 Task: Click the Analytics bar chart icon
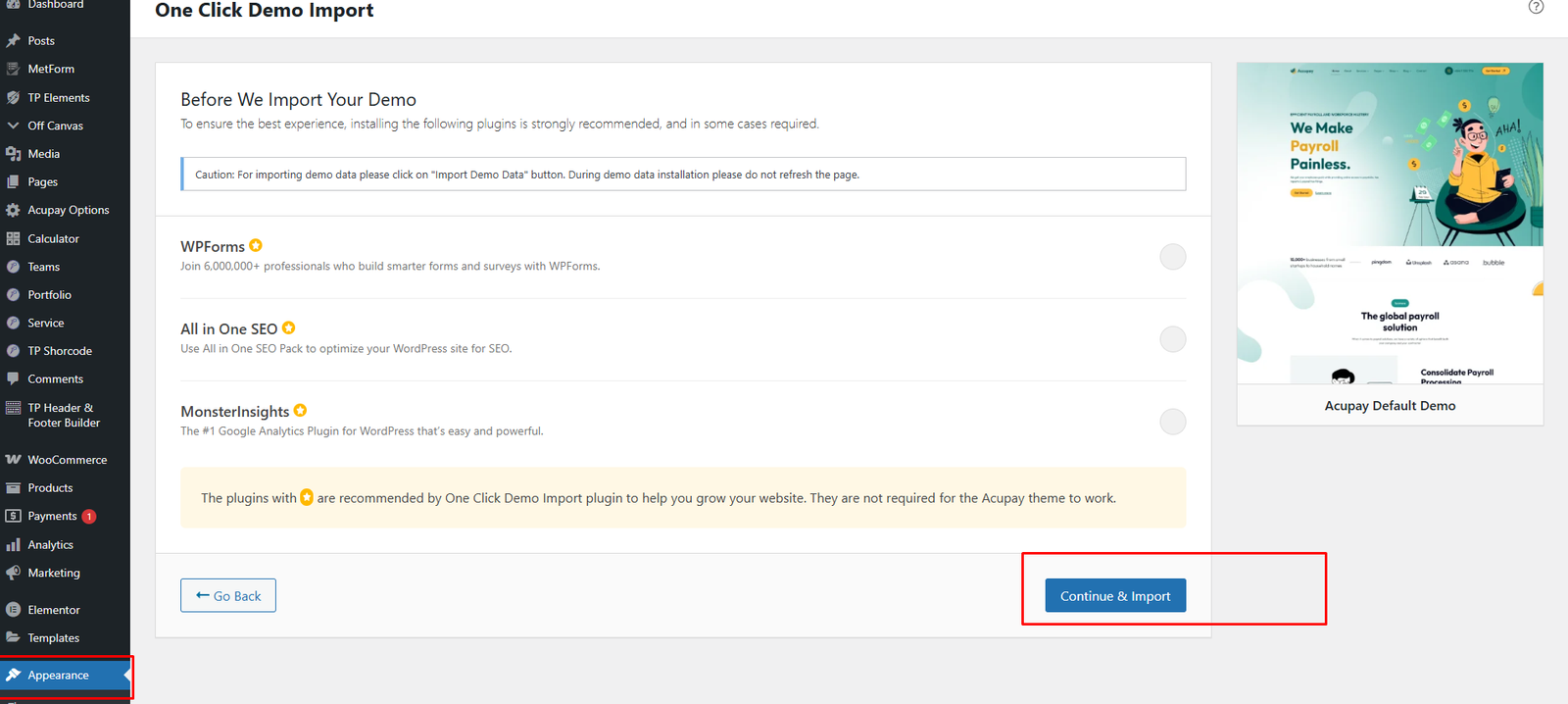(x=13, y=545)
